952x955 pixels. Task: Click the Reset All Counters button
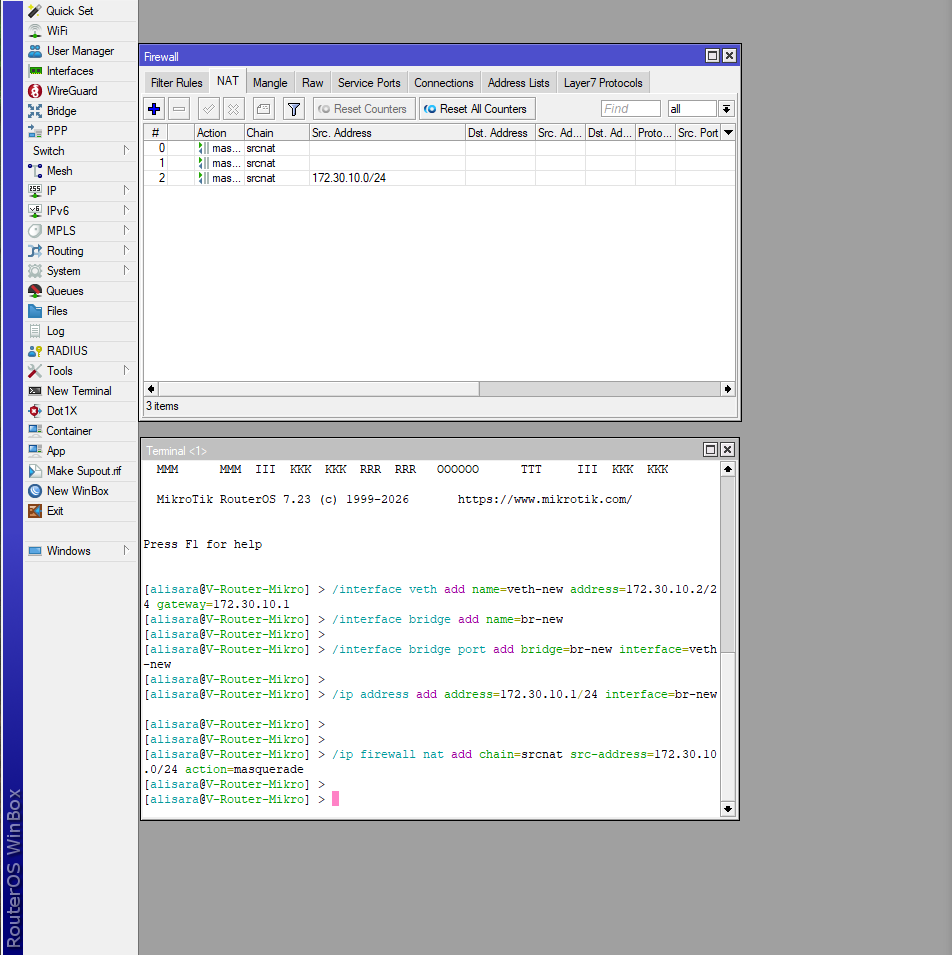click(x=477, y=109)
